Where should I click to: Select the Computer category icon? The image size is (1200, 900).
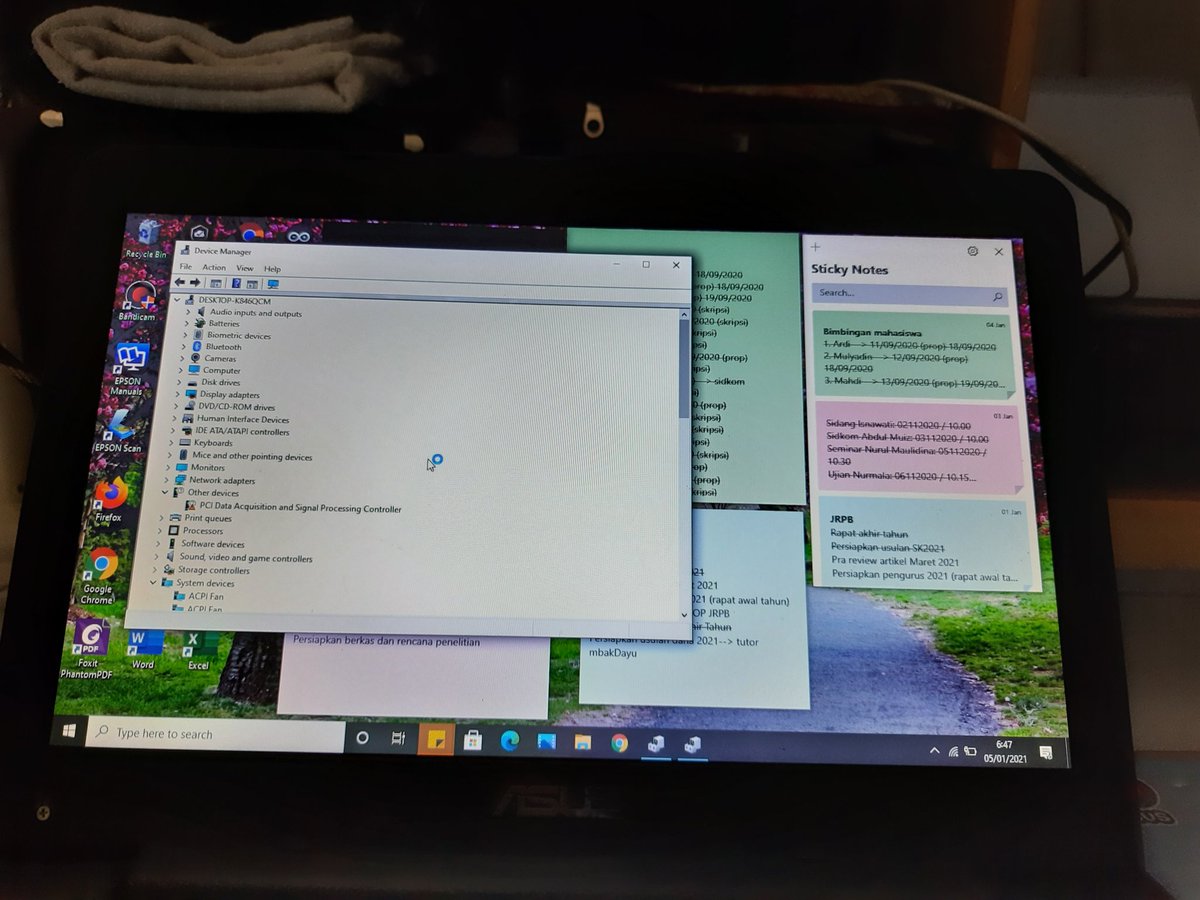pos(194,370)
